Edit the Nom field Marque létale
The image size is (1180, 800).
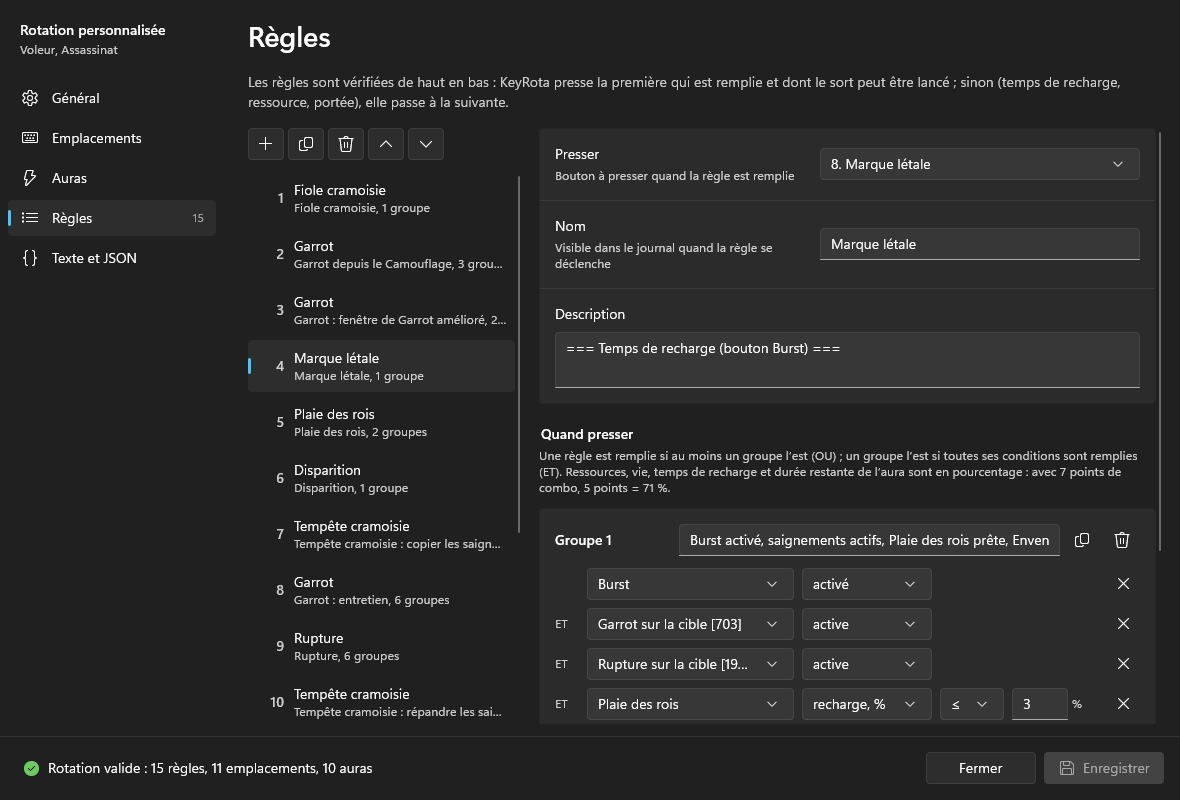coord(979,245)
